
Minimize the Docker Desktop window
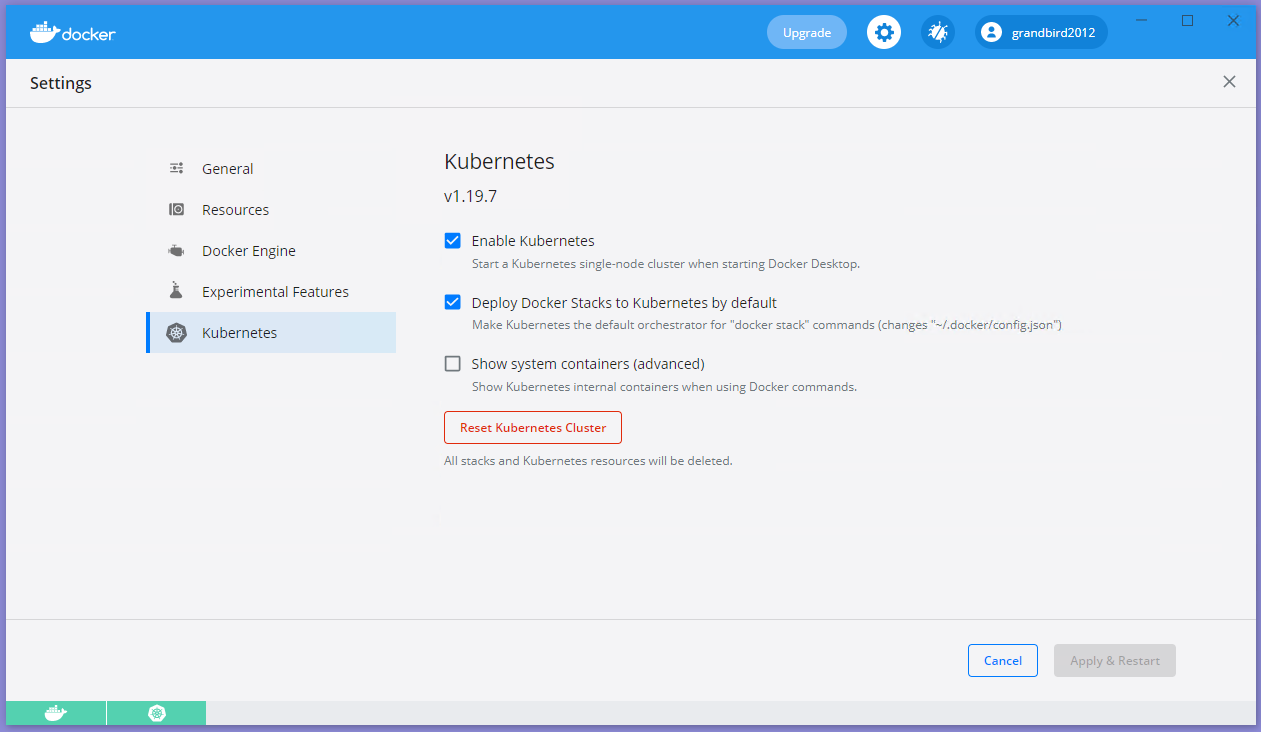point(1142,20)
